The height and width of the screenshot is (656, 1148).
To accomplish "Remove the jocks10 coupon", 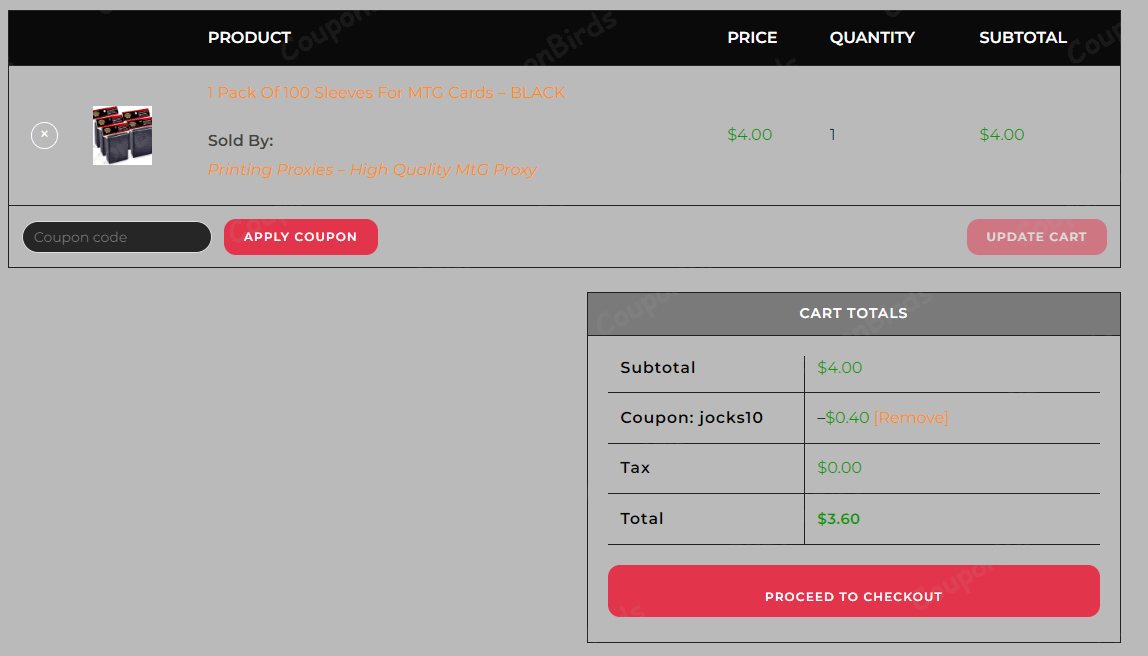I will coord(910,418).
